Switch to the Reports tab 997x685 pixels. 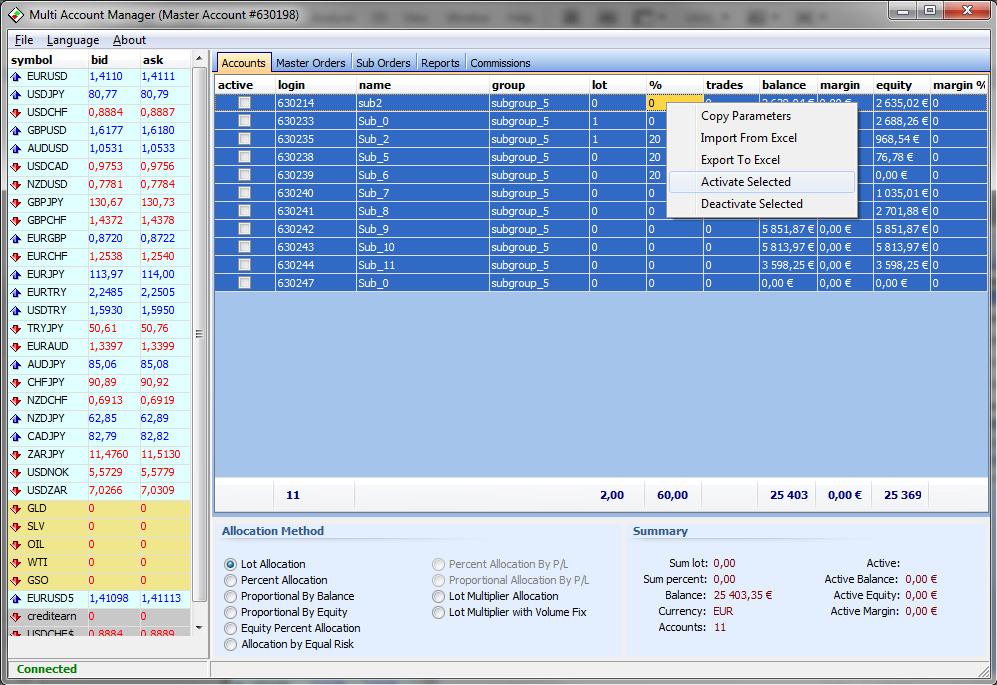pos(440,63)
